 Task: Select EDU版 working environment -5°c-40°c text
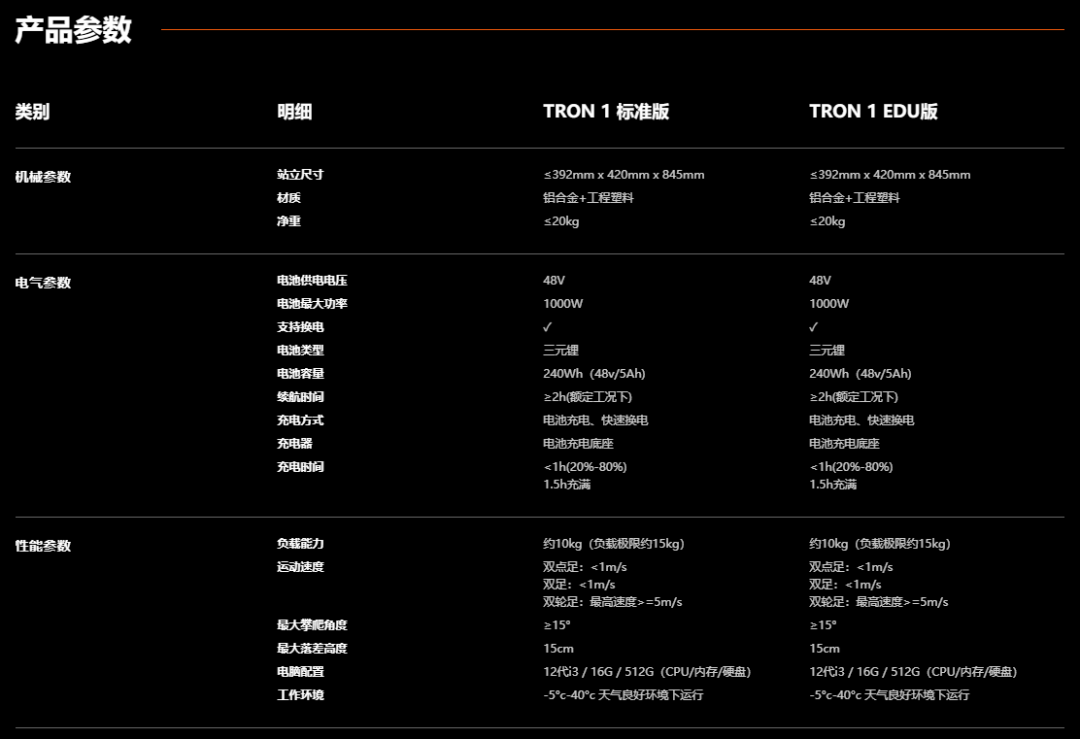[x=889, y=696]
